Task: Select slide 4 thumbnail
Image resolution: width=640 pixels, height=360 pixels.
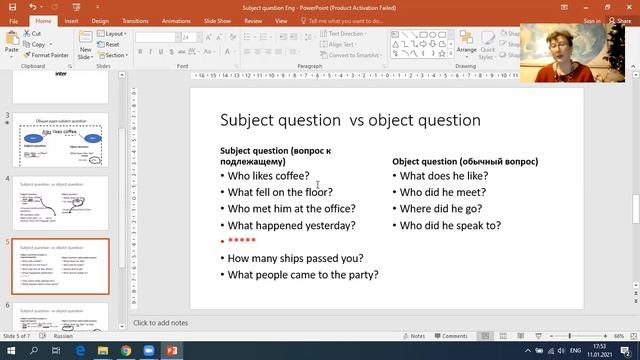Action: 60,203
